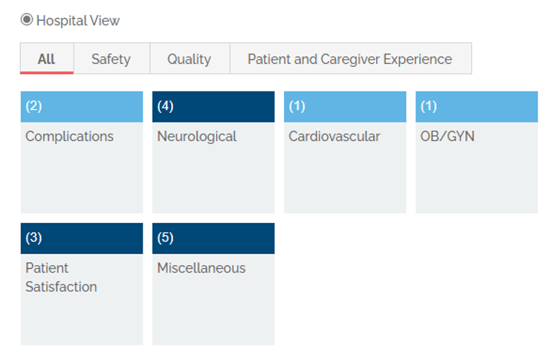Click the (5) header above Miscellaneous
The height and width of the screenshot is (361, 553).
(x=213, y=238)
